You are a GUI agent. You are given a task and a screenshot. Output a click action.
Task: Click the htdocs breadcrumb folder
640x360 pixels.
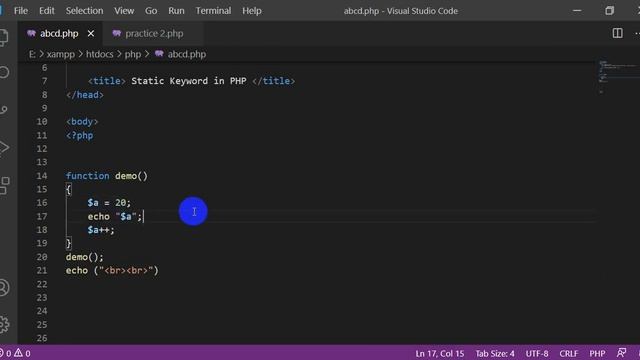[100, 54]
